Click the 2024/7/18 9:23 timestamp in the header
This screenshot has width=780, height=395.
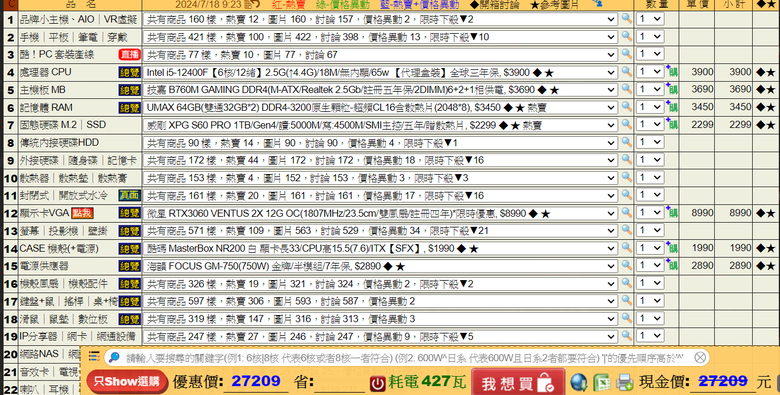[x=208, y=5]
